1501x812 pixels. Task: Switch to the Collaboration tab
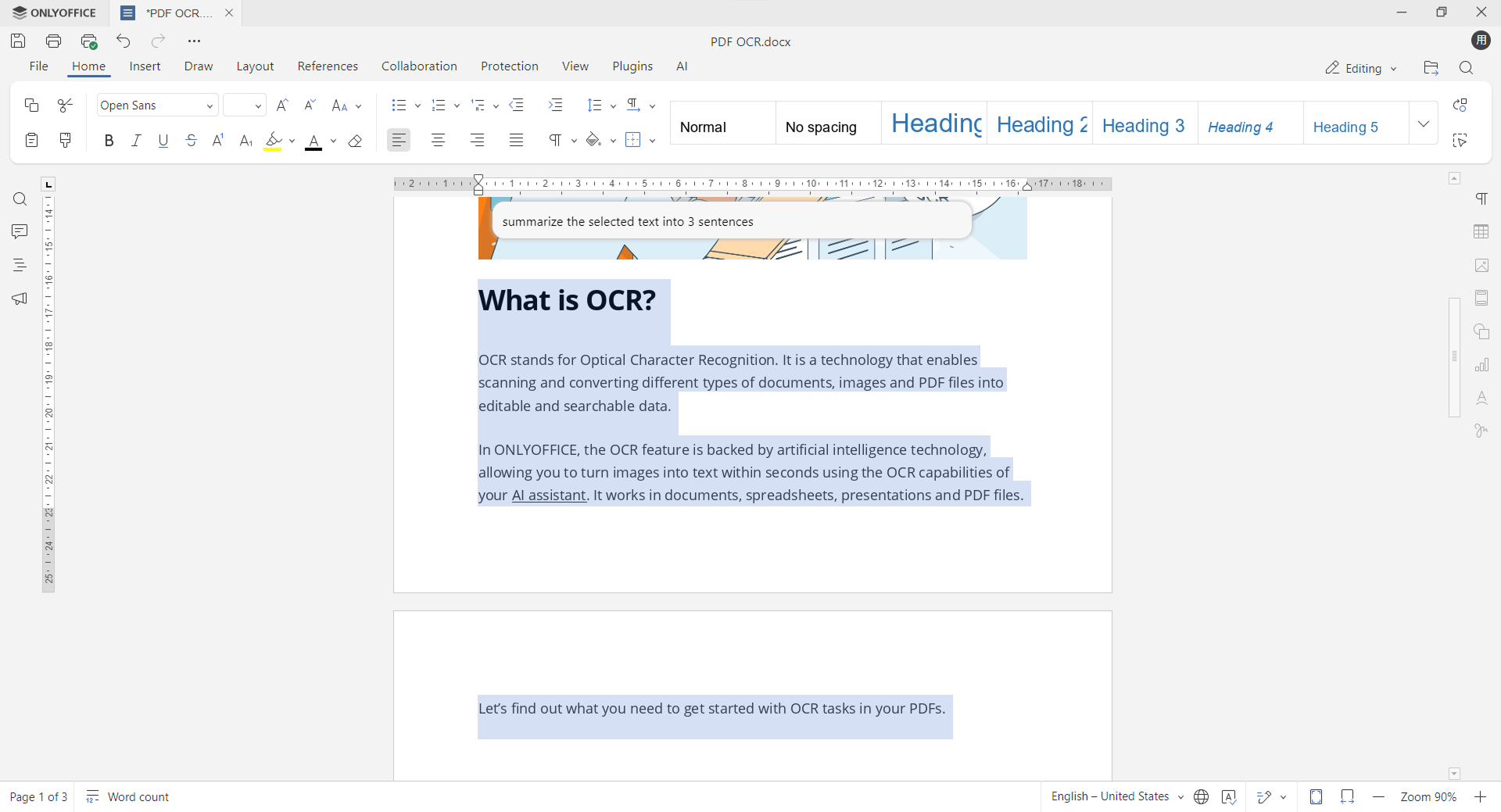point(419,66)
